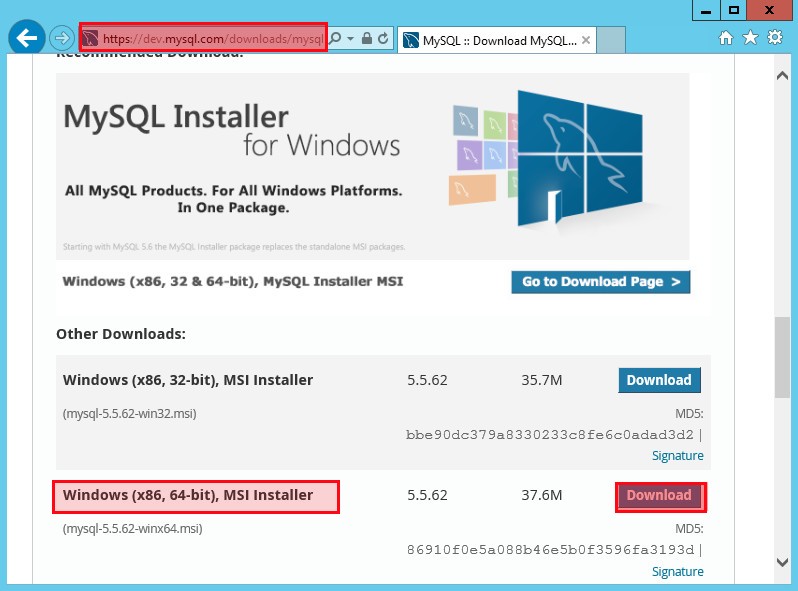Image resolution: width=798 pixels, height=591 pixels.
Task: Click the security lock icon
Action: pos(366,38)
